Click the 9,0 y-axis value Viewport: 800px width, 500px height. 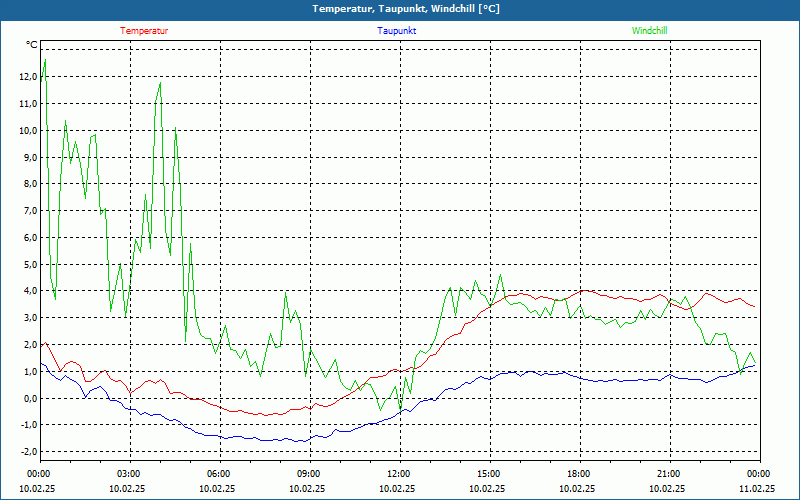pos(30,157)
